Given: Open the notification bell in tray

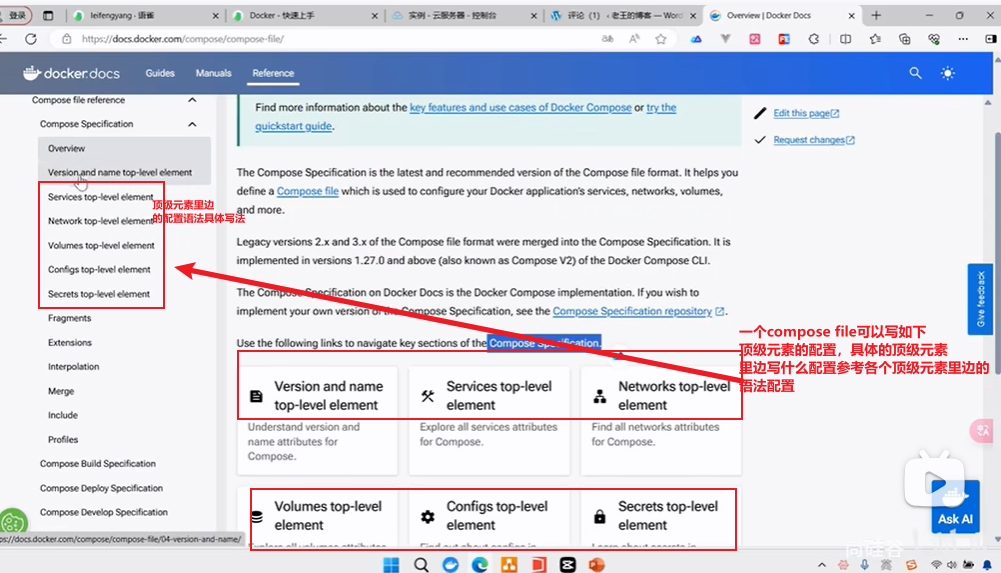Looking at the screenshot, I should [987, 565].
